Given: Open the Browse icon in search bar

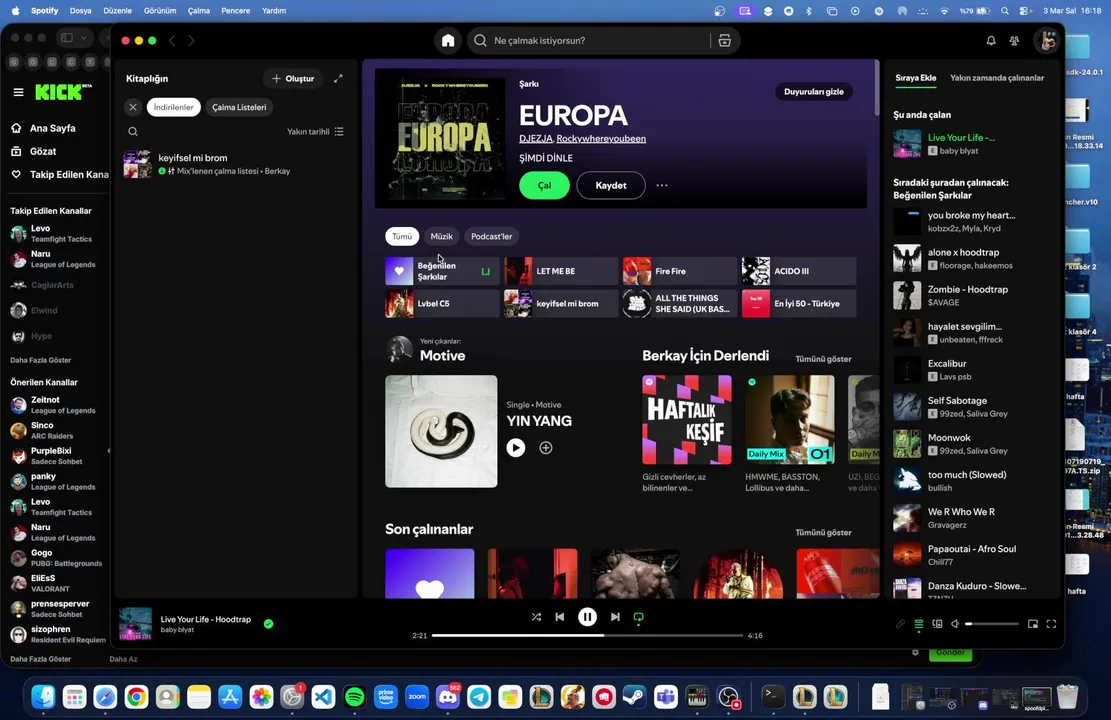Looking at the screenshot, I should point(724,40).
